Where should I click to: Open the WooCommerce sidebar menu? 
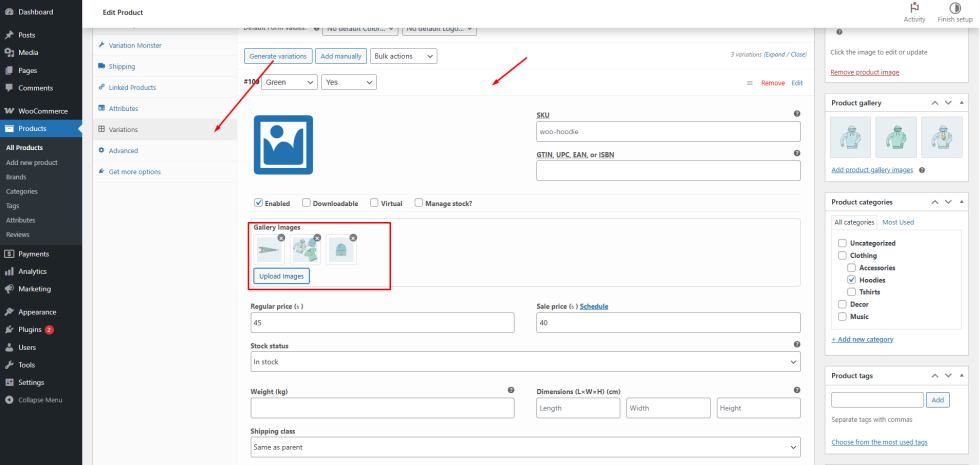(40, 110)
